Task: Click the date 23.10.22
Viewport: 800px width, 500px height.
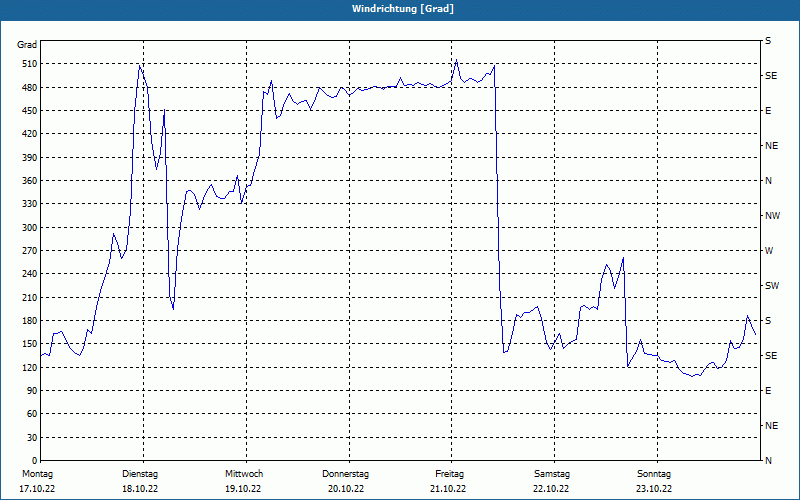Action: (654, 489)
